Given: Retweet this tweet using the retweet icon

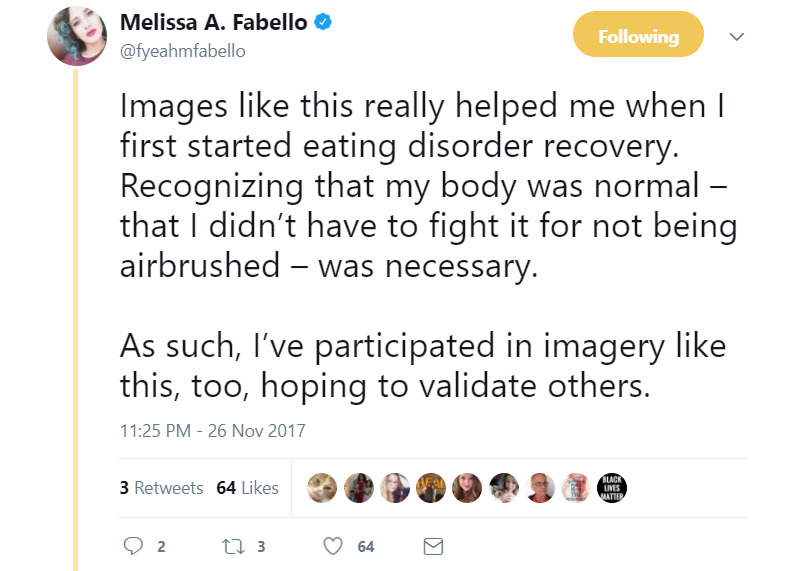Looking at the screenshot, I should point(229,546).
